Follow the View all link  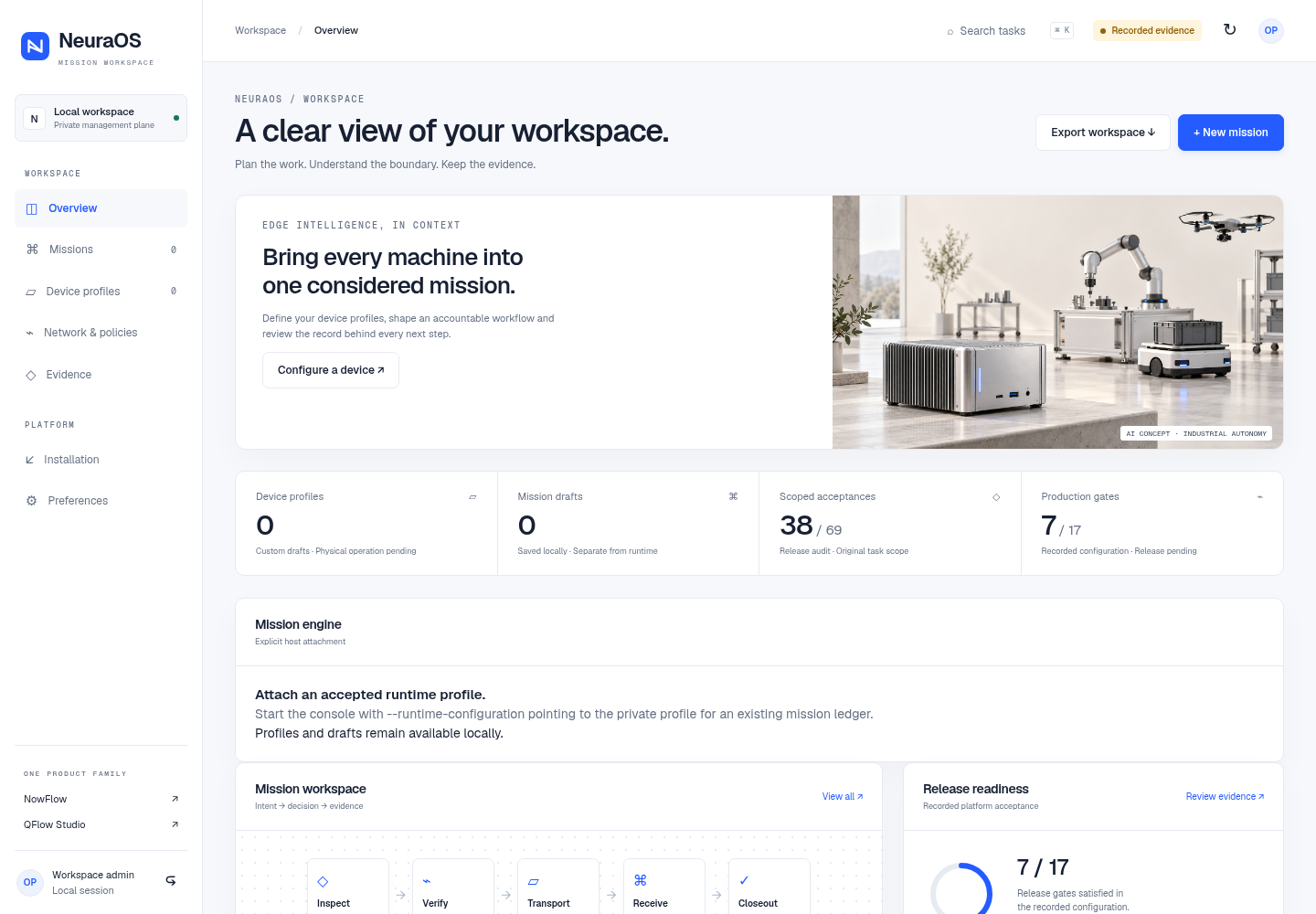pos(843,797)
